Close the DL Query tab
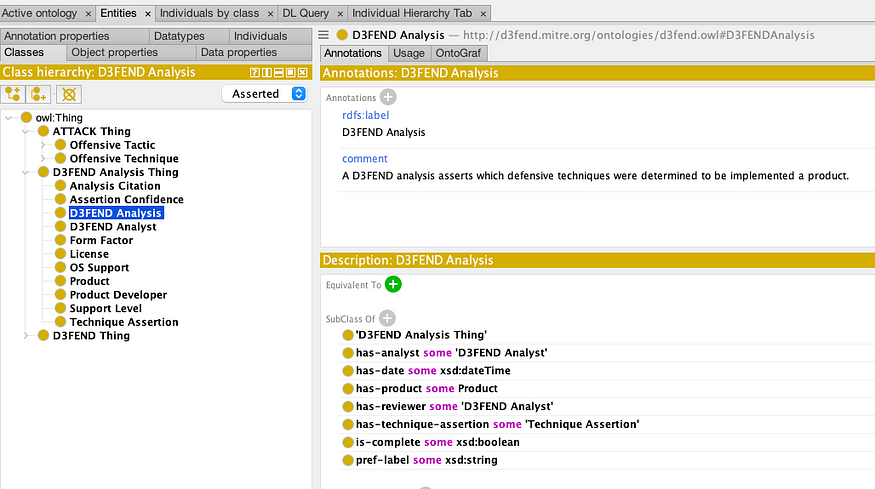 coord(340,13)
